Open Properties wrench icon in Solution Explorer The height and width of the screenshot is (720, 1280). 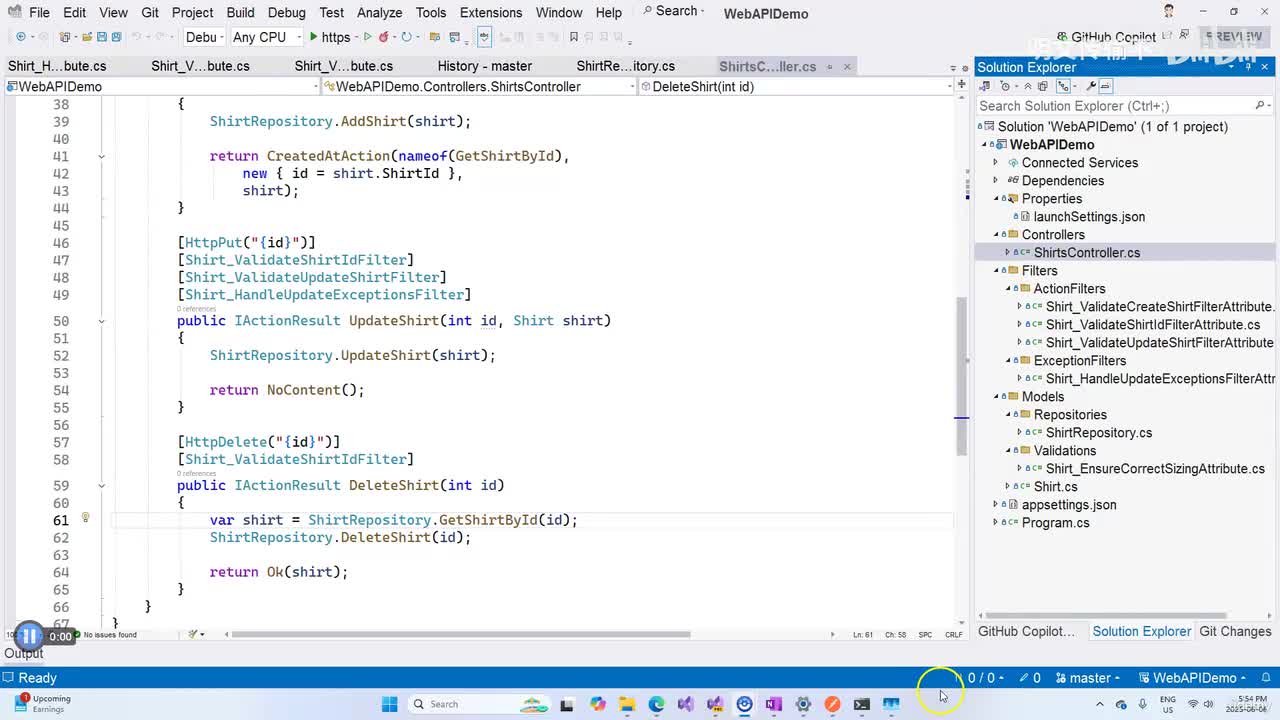(1091, 87)
